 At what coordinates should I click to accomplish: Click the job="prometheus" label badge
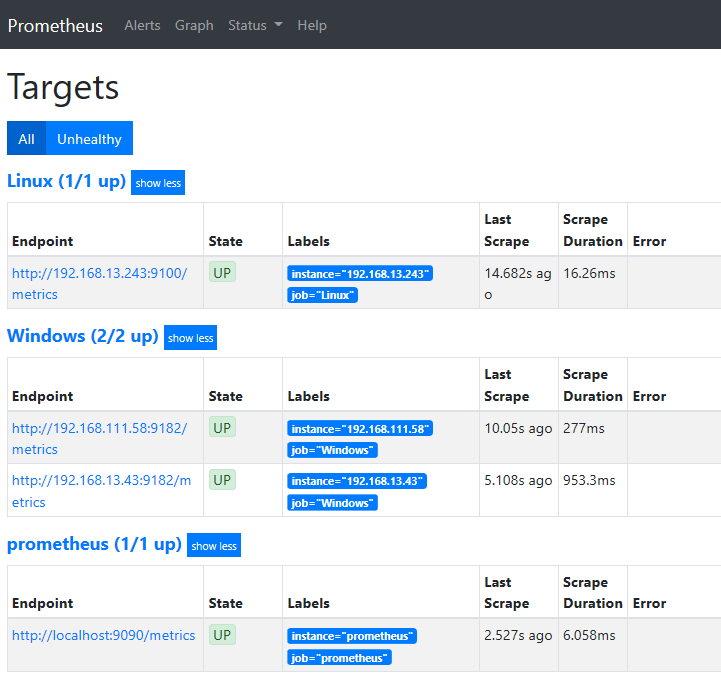point(339,658)
